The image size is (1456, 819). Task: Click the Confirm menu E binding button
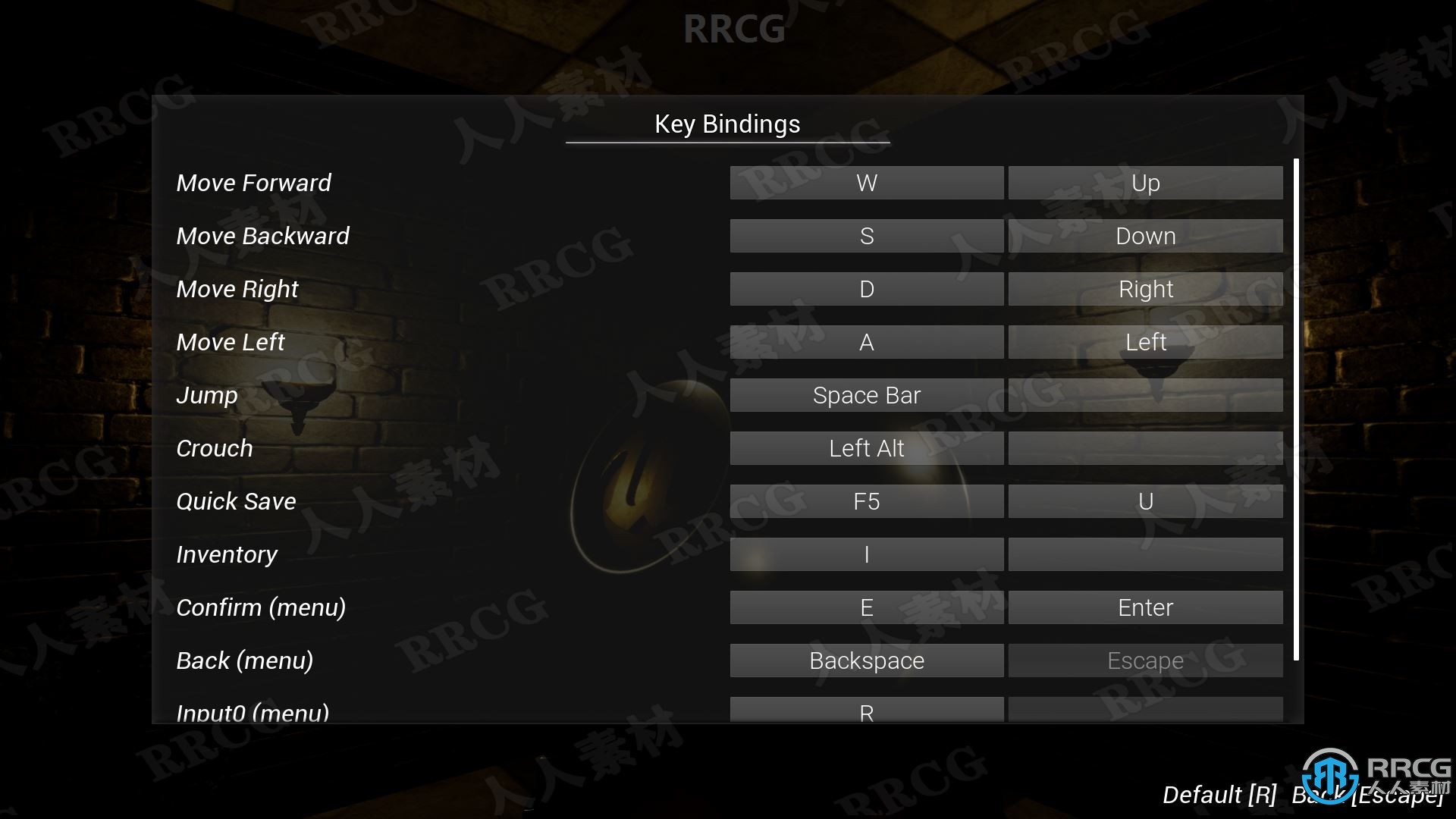tap(865, 607)
